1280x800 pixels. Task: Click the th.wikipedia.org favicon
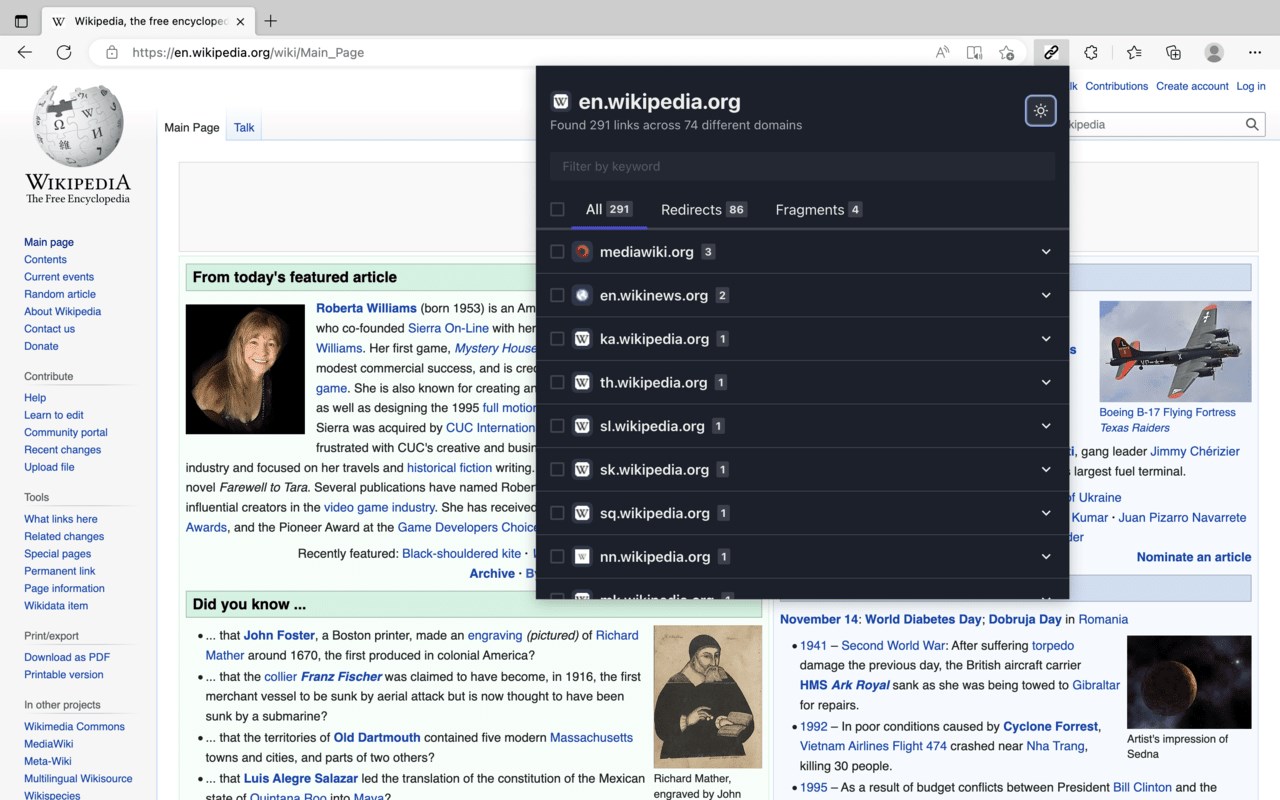582,382
